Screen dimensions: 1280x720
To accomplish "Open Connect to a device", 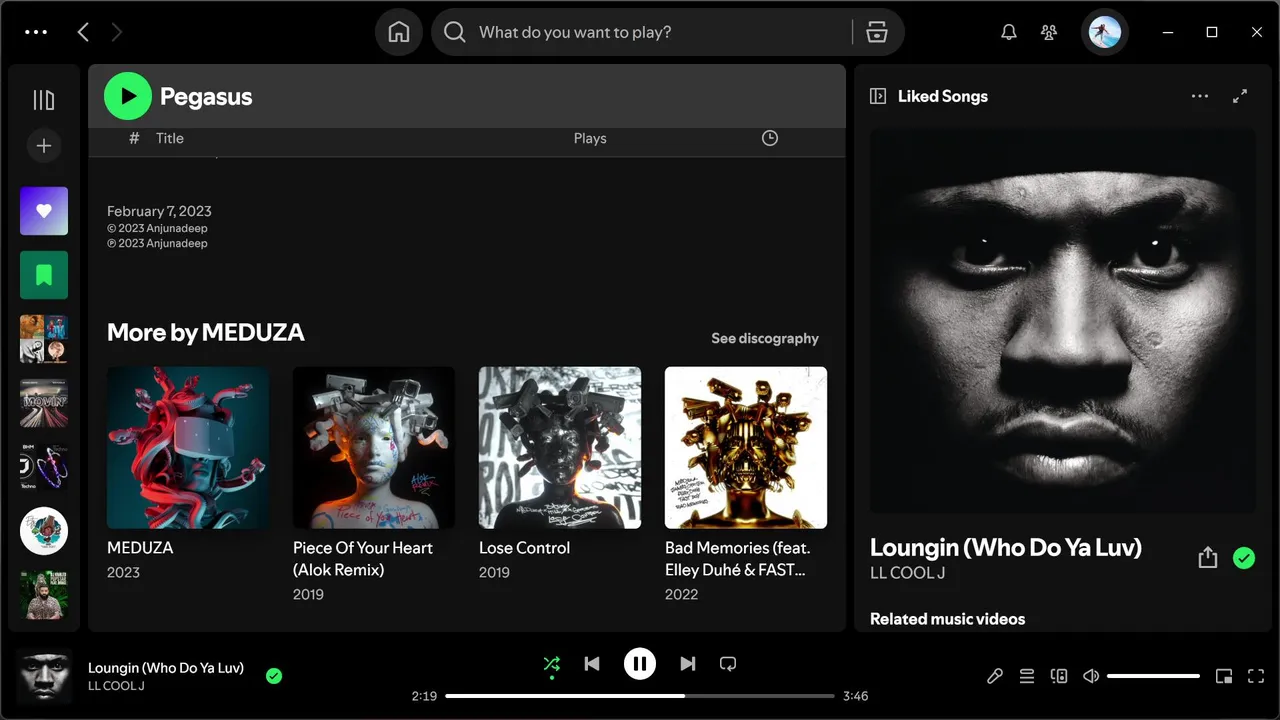I will coord(1059,676).
